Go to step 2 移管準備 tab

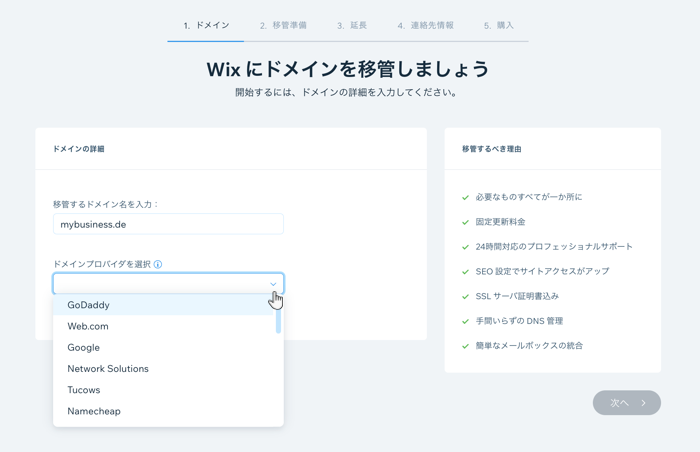[283, 25]
